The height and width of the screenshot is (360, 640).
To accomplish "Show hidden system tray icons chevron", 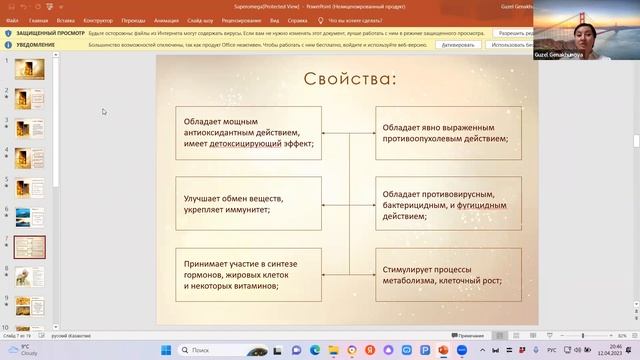I will [482, 350].
